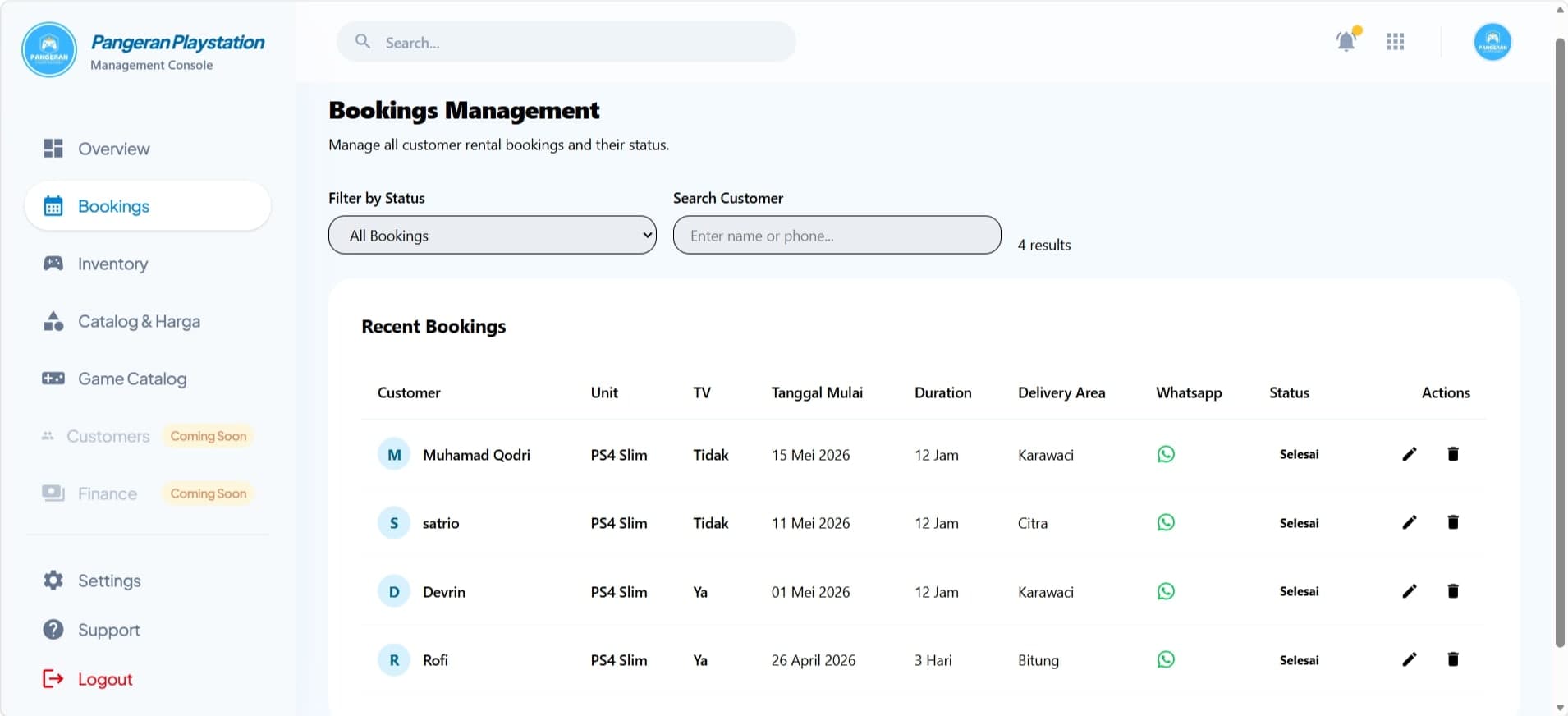The height and width of the screenshot is (716, 1568).
Task: Edit Devrin's booking
Action: click(1410, 591)
